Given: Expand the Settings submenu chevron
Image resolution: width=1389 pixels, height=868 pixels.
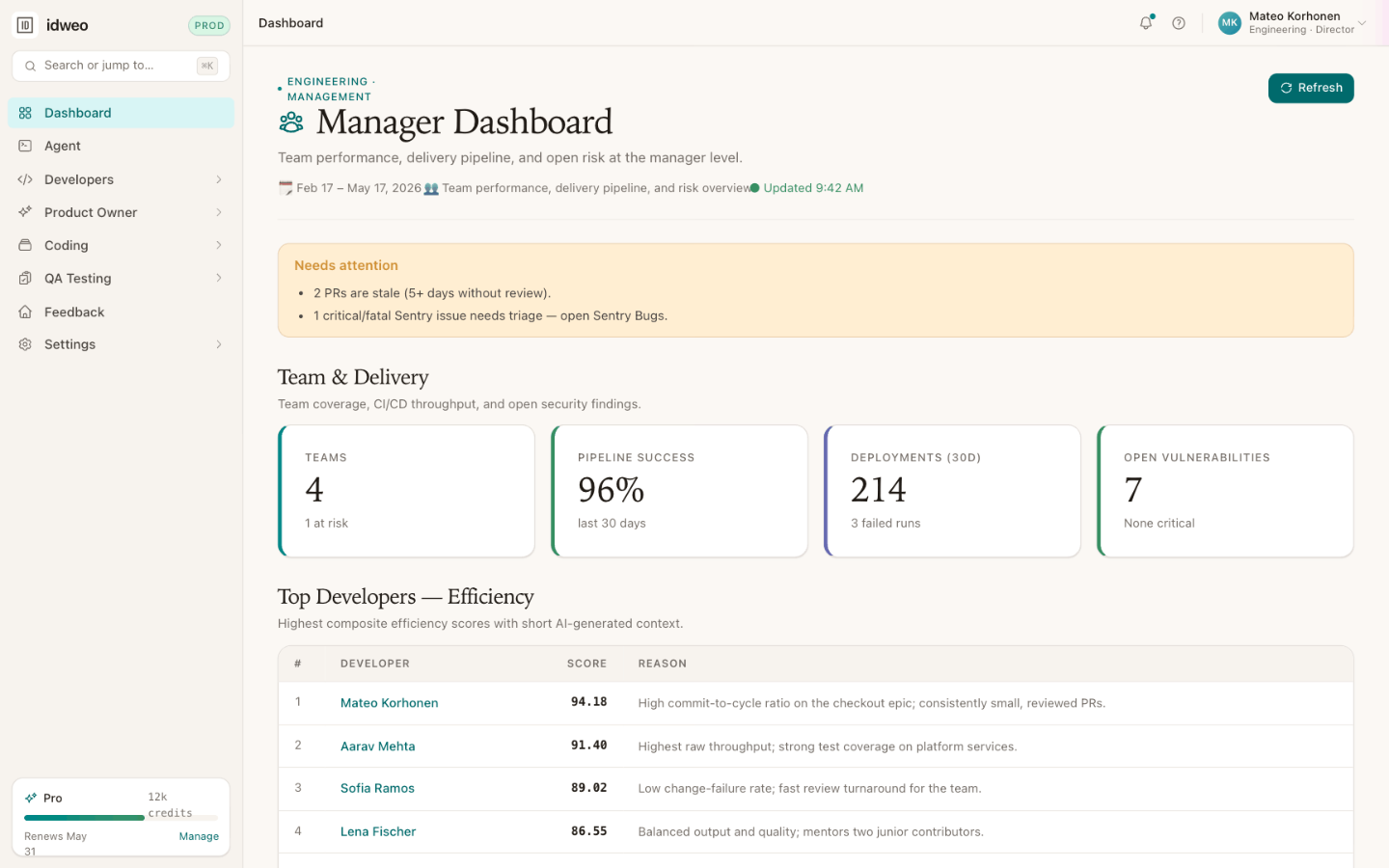Looking at the screenshot, I should pos(219,344).
